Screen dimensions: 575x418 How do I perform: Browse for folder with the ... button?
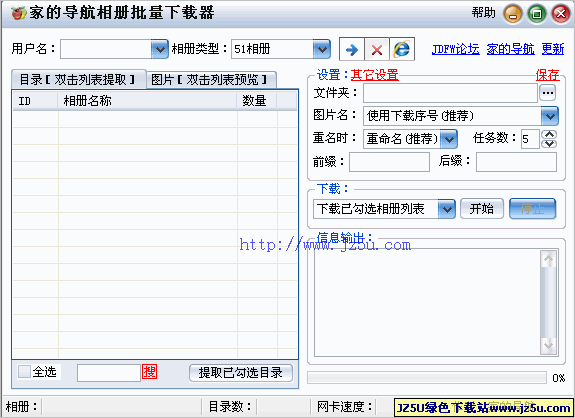click(x=547, y=93)
